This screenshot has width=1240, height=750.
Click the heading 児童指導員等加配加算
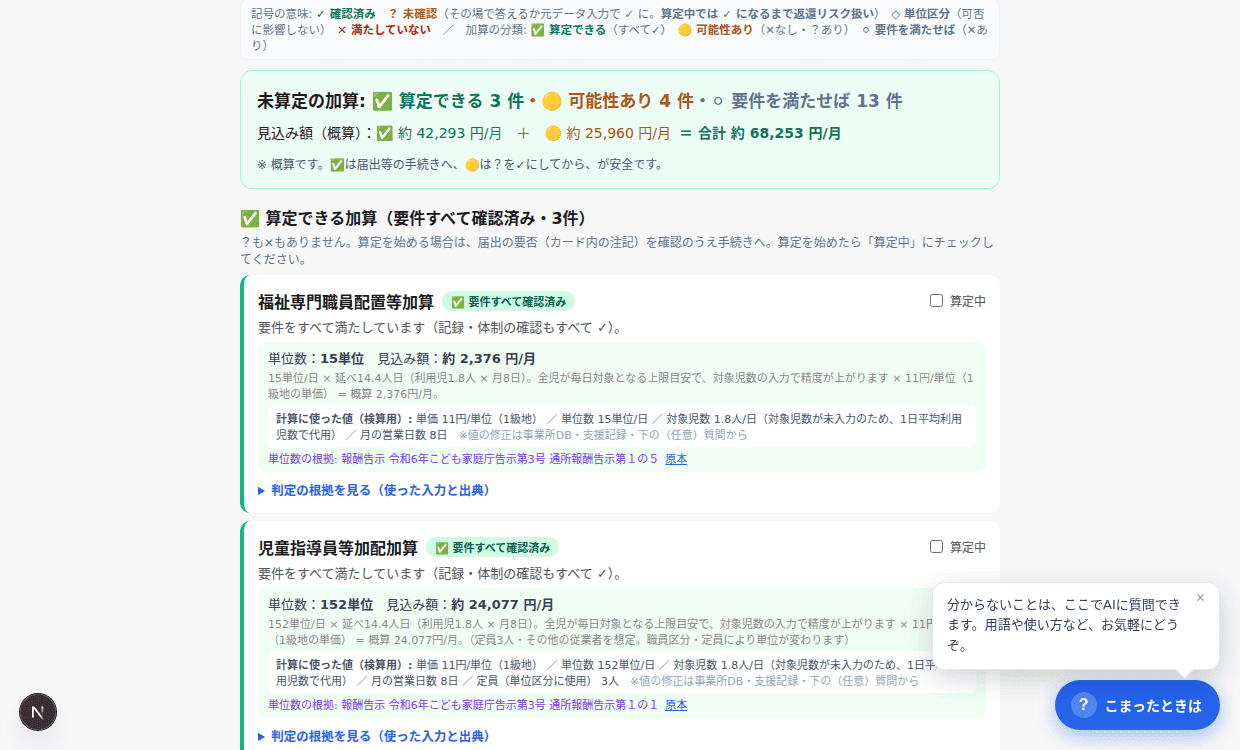pos(338,548)
